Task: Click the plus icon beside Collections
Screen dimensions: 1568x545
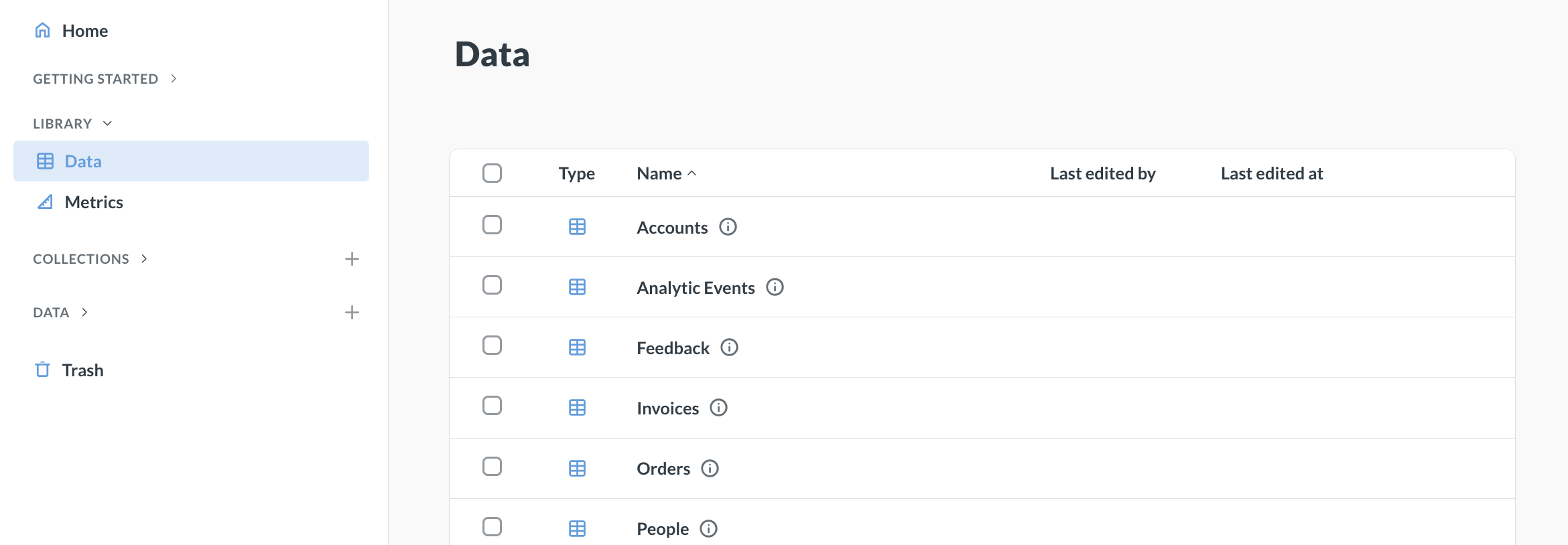Action: click(x=352, y=259)
